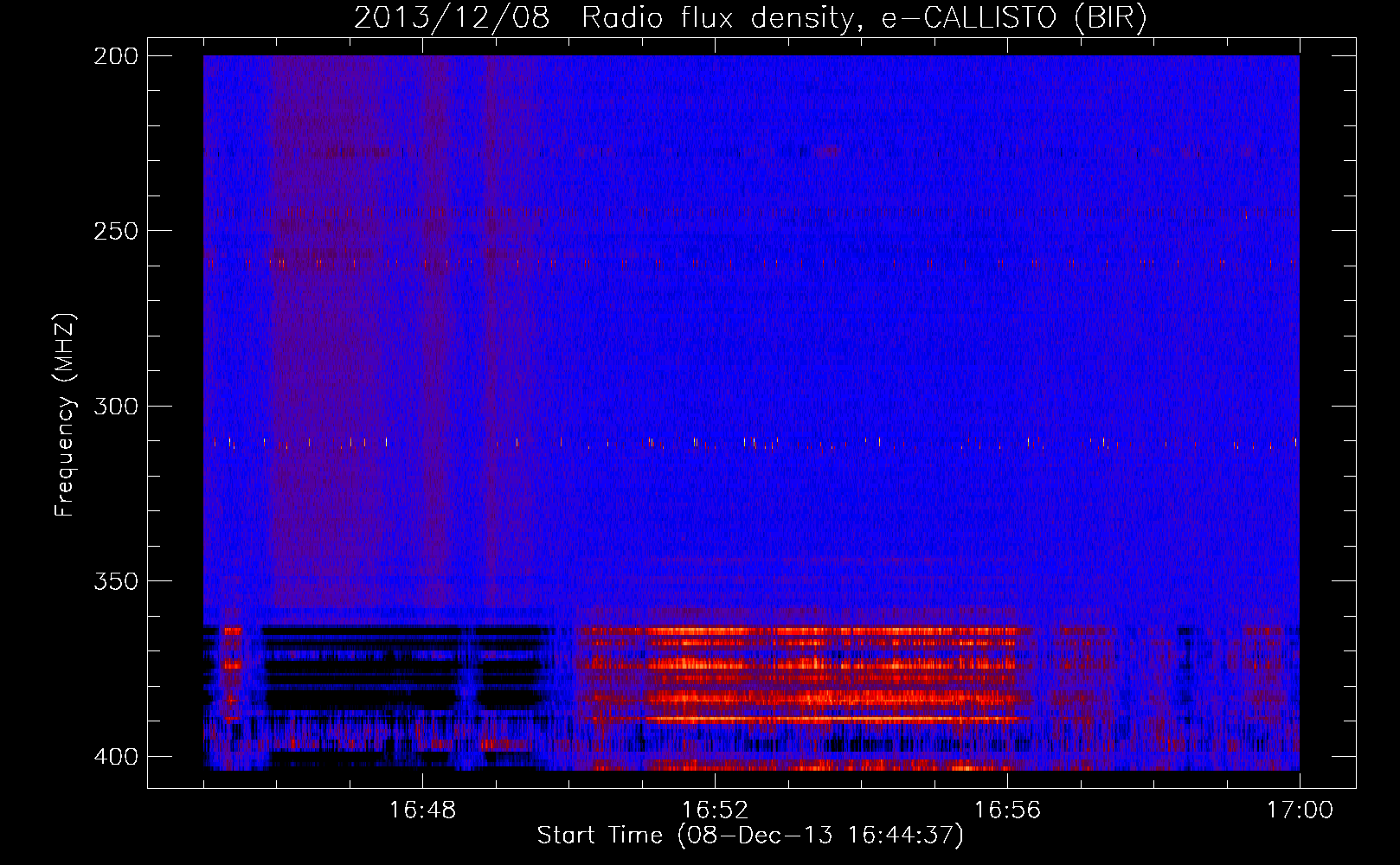Click the 400 frequency tick label
1400x865 pixels.
(x=115, y=757)
